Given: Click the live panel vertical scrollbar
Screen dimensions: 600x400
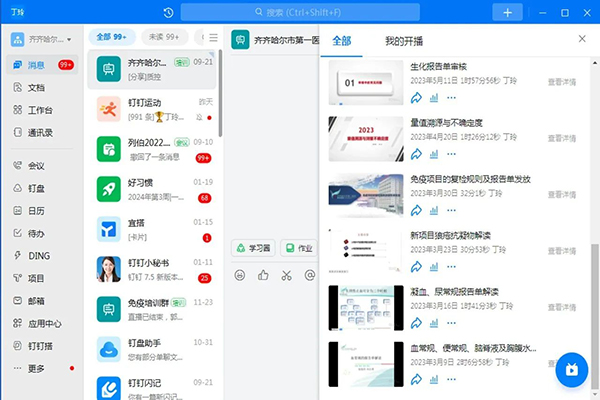Looking at the screenshot, I should (595, 315).
